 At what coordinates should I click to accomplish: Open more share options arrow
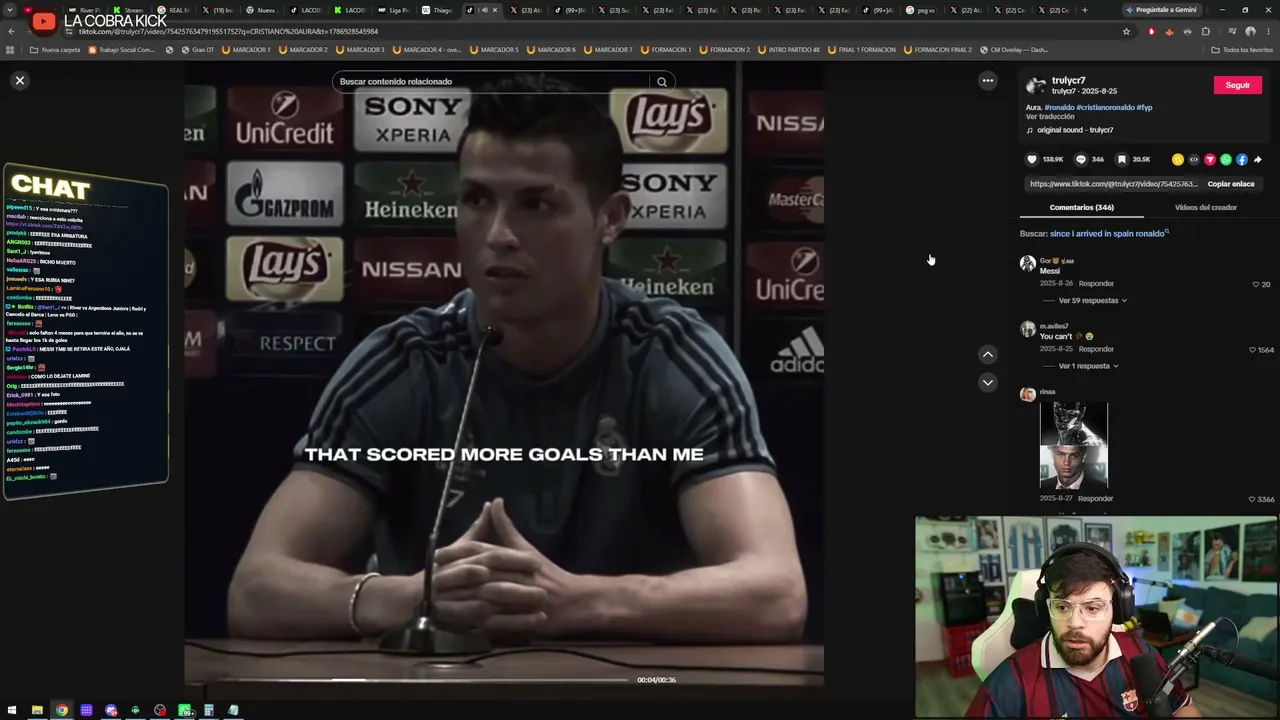pos(1258,159)
